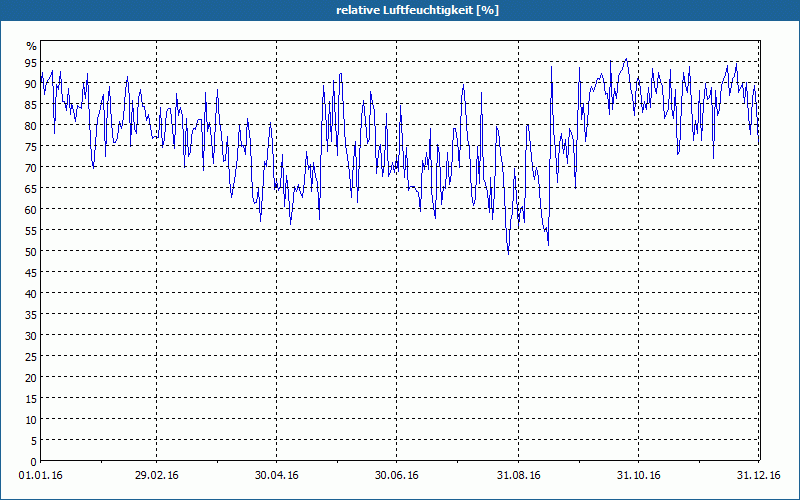Viewport: 800px width, 500px height.
Task: Click the date label 31.10.16
Action: (x=638, y=476)
